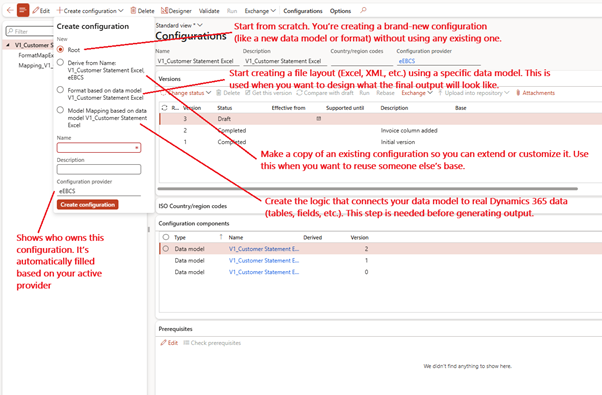Image resolution: width=602 pixels, height=395 pixels.
Task: Expand Upload into repository dropdown
Action: (473, 93)
